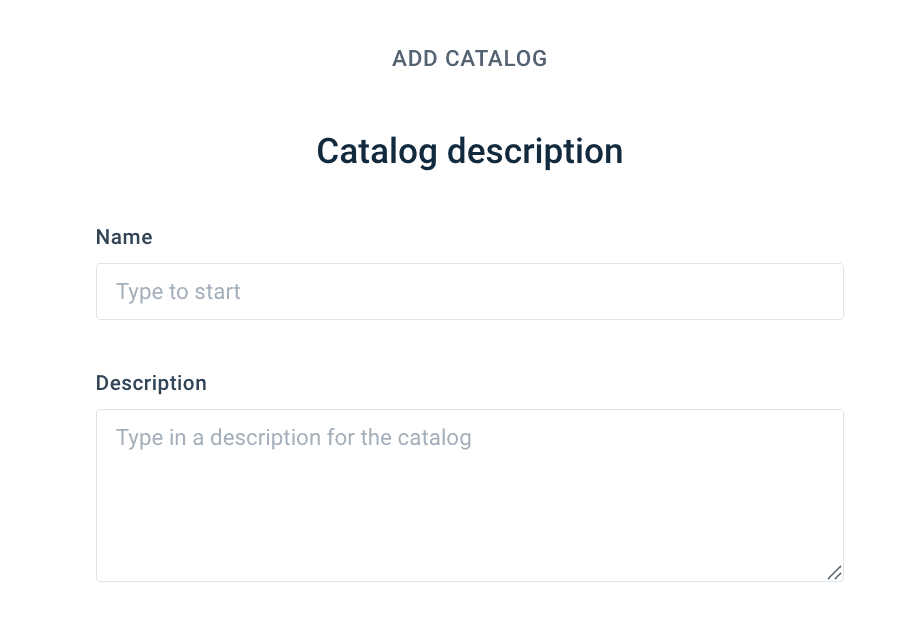Viewport: 906px width, 632px height.
Task: Click the word 'ADD' in the top header
Action: pyautogui.click(x=415, y=59)
